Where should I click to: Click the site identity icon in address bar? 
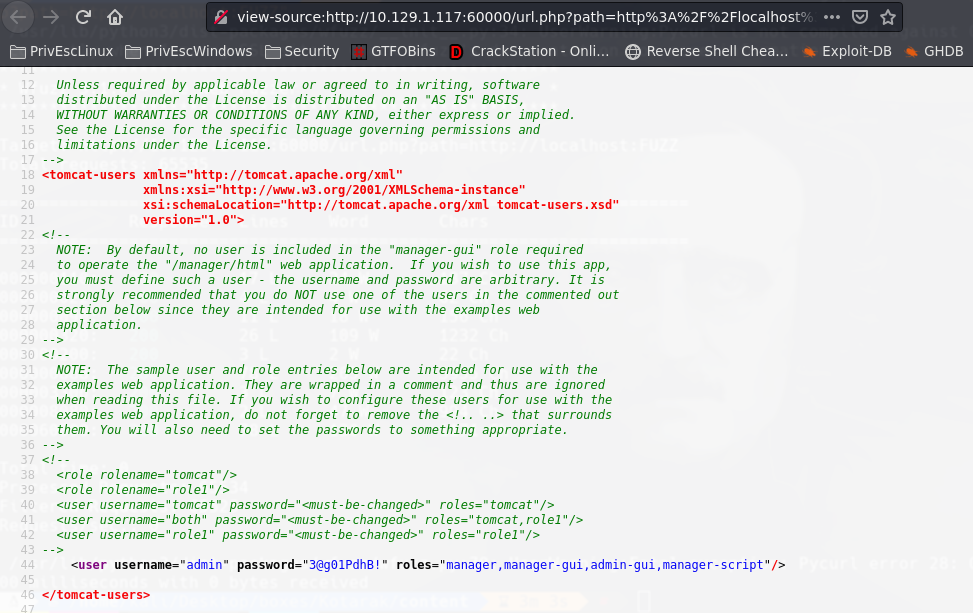click(219, 17)
